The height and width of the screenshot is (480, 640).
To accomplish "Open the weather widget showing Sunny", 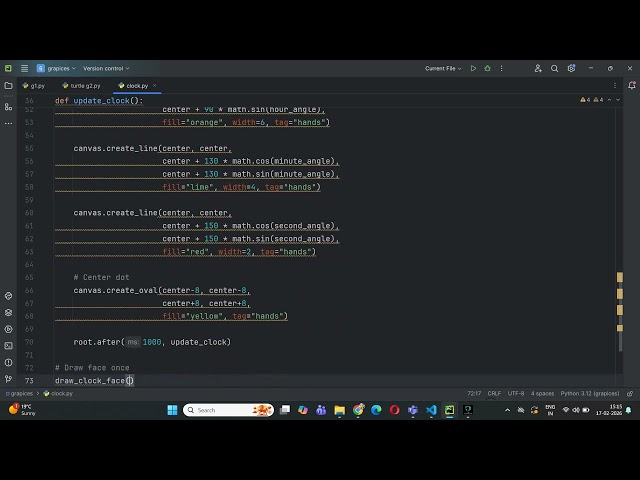I will pyautogui.click(x=22, y=410).
